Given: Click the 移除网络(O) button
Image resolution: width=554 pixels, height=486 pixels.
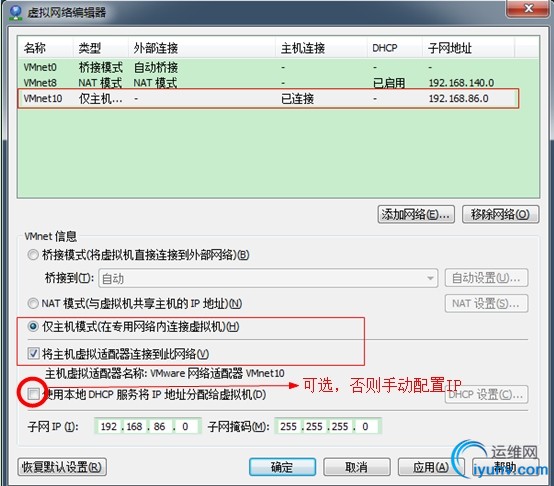Looking at the screenshot, I should coord(500,214).
